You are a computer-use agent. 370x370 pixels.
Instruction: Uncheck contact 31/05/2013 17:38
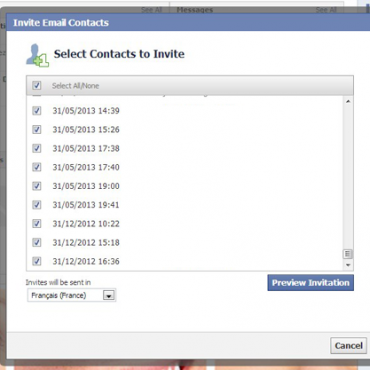[x=37, y=148]
